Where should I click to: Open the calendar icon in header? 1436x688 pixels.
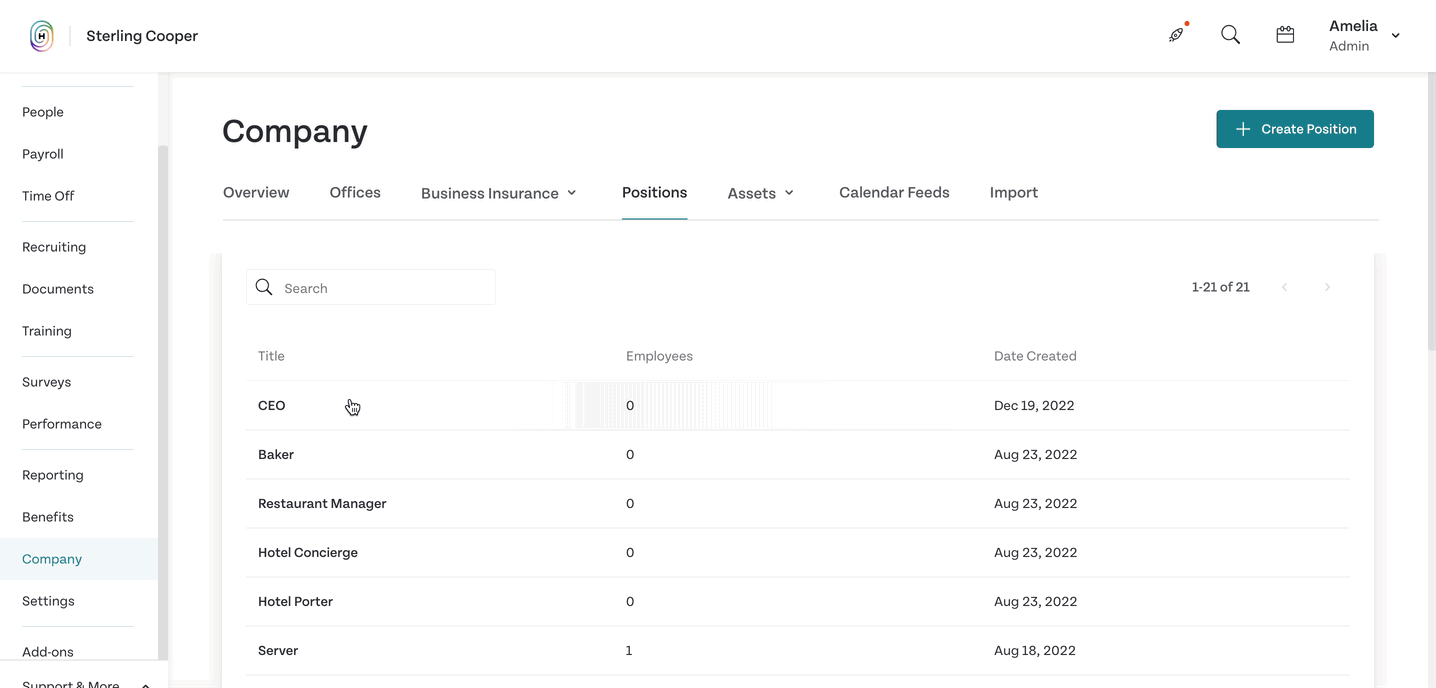(1285, 35)
